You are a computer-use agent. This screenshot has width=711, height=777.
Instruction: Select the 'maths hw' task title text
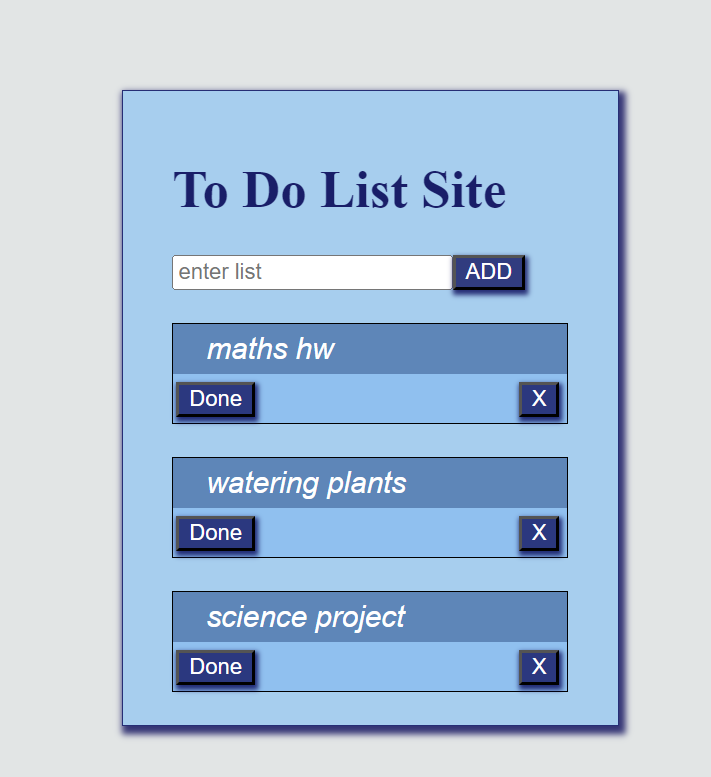coord(270,349)
